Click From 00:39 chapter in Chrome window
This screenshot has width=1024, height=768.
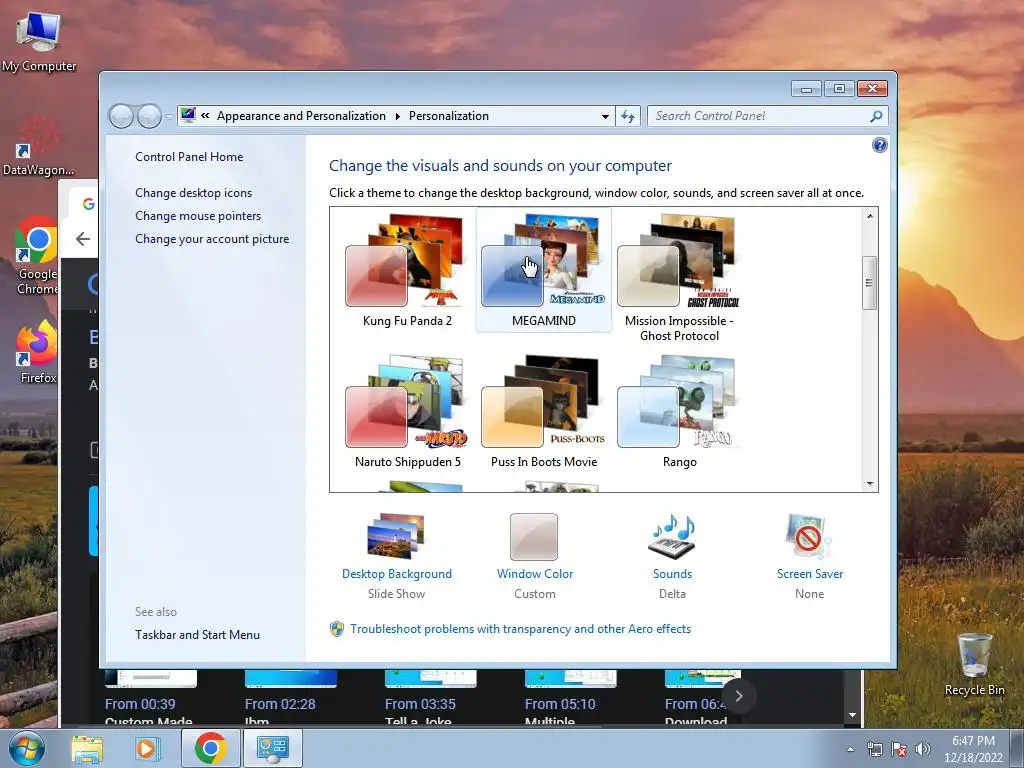(x=150, y=699)
